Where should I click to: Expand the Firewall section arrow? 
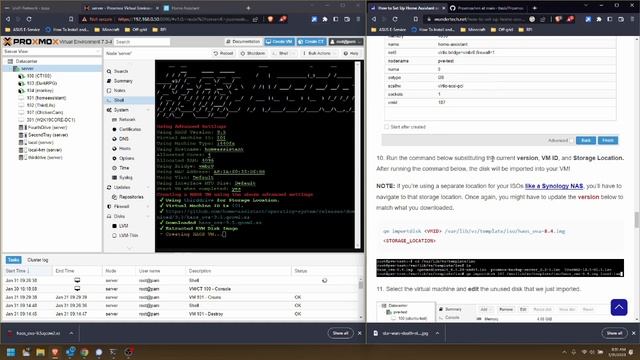(x=148, y=207)
